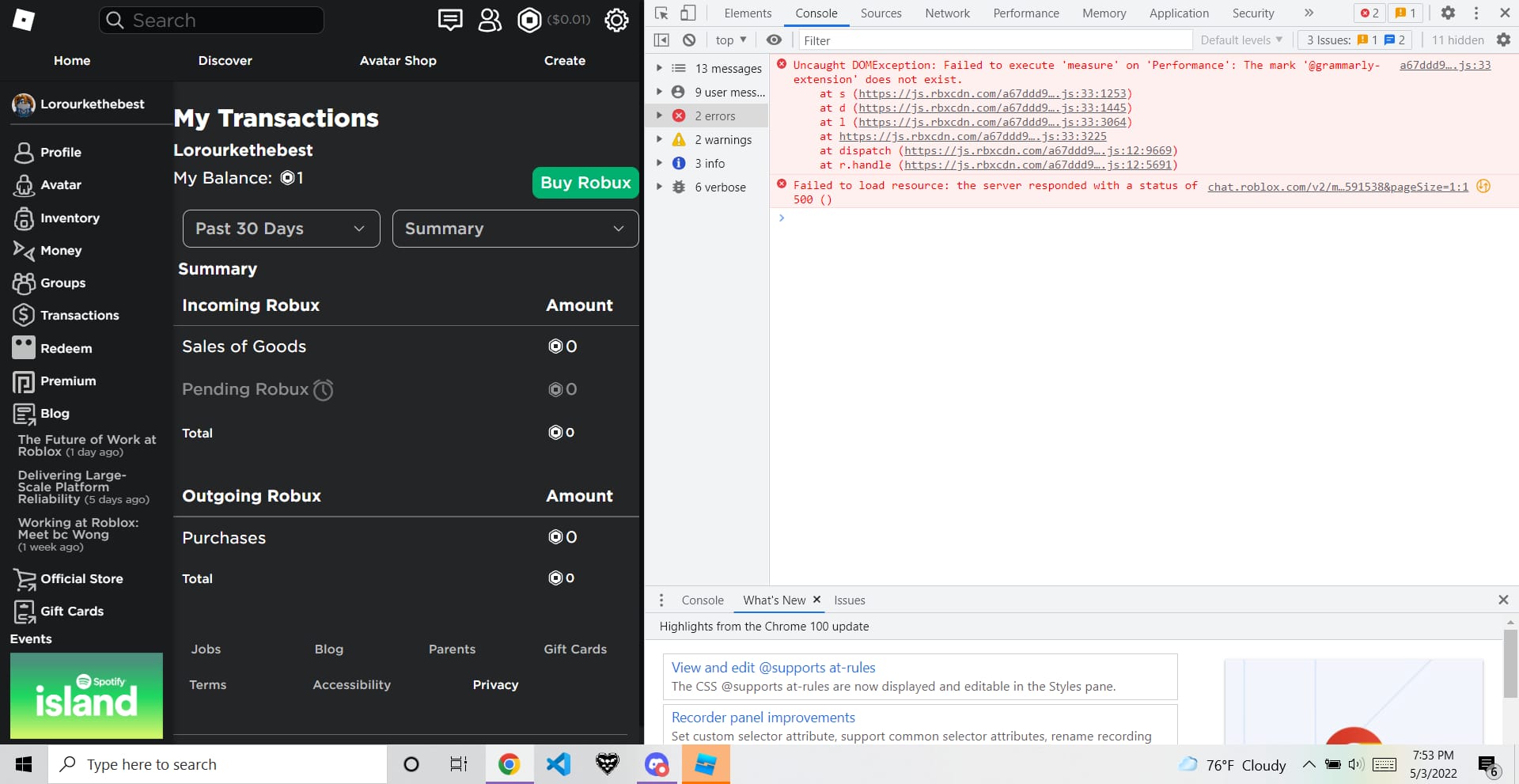
Task: Toggle the device toolbar icon
Action: pos(688,13)
